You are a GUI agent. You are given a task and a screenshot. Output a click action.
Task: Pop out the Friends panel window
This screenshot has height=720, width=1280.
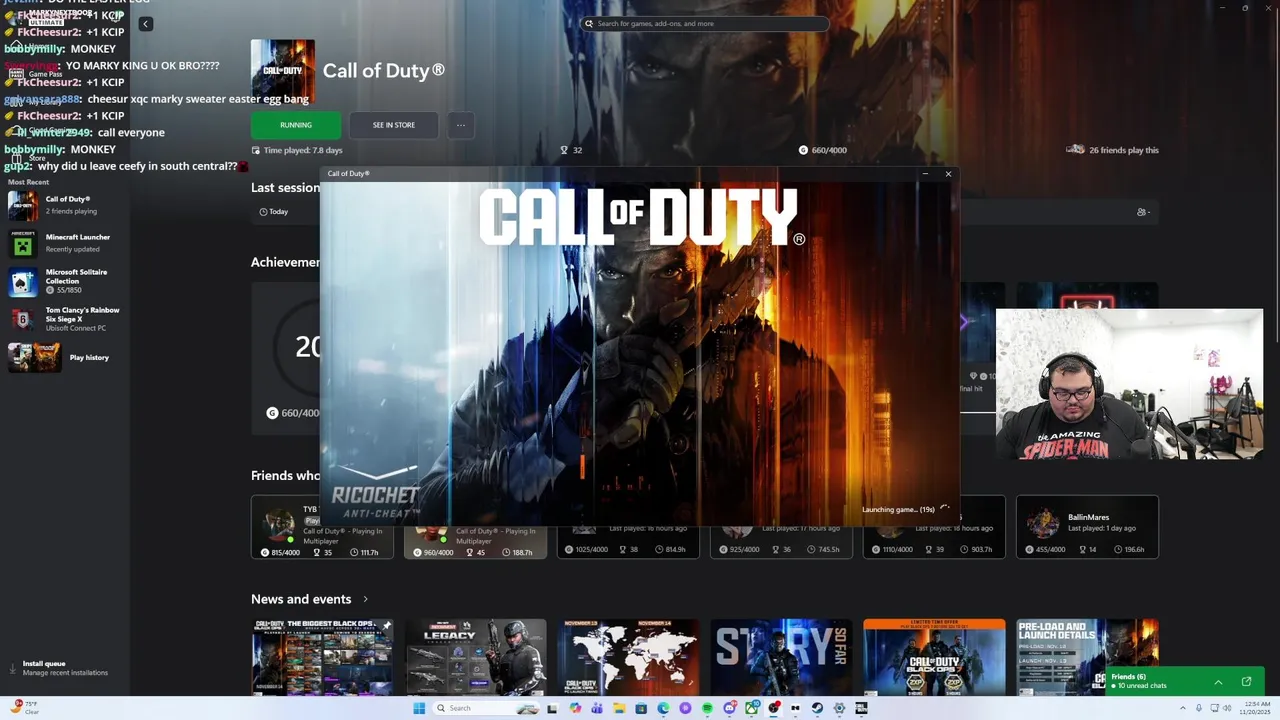pyautogui.click(x=1246, y=682)
